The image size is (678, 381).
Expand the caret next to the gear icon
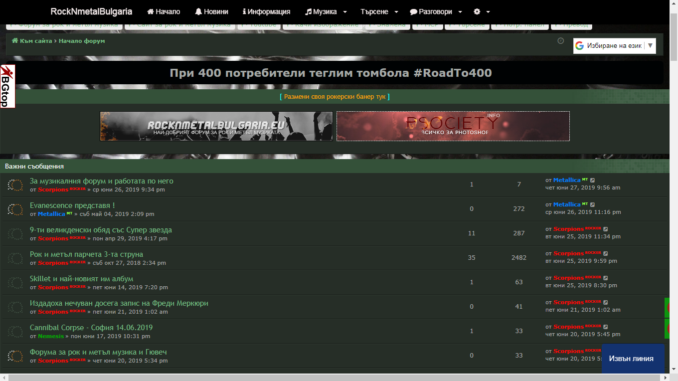coord(488,12)
